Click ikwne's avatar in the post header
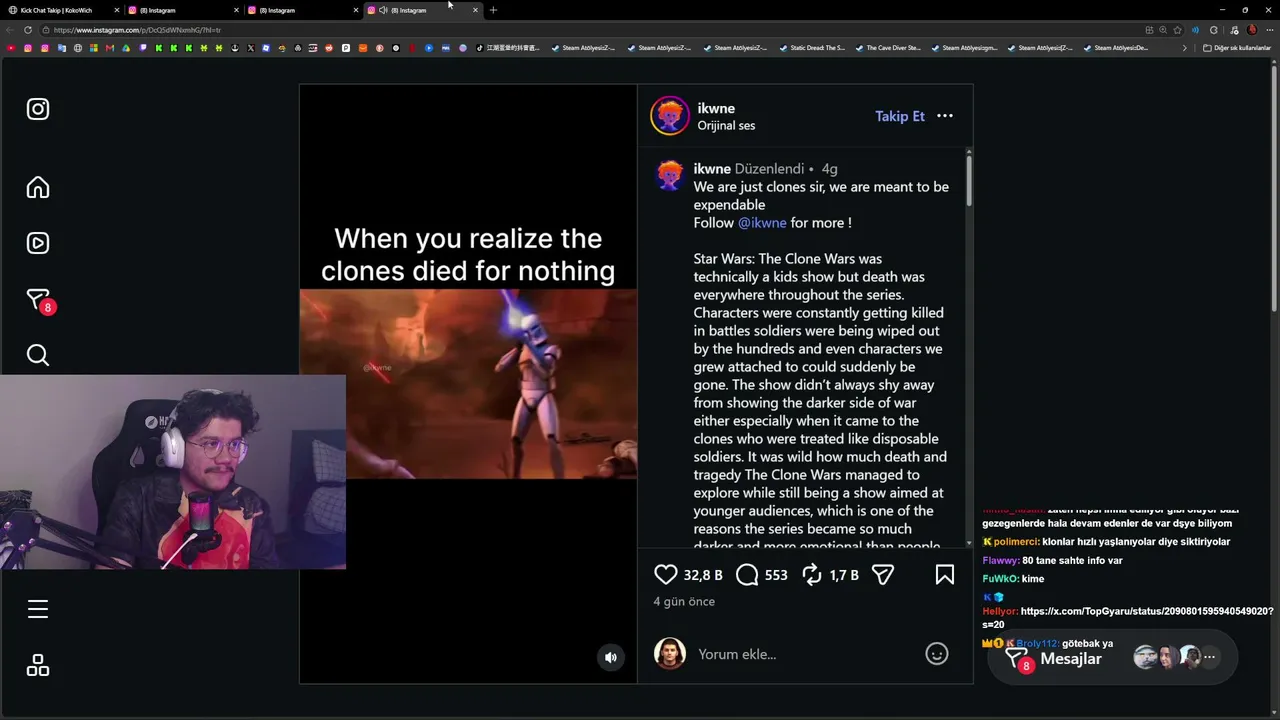 (x=670, y=116)
